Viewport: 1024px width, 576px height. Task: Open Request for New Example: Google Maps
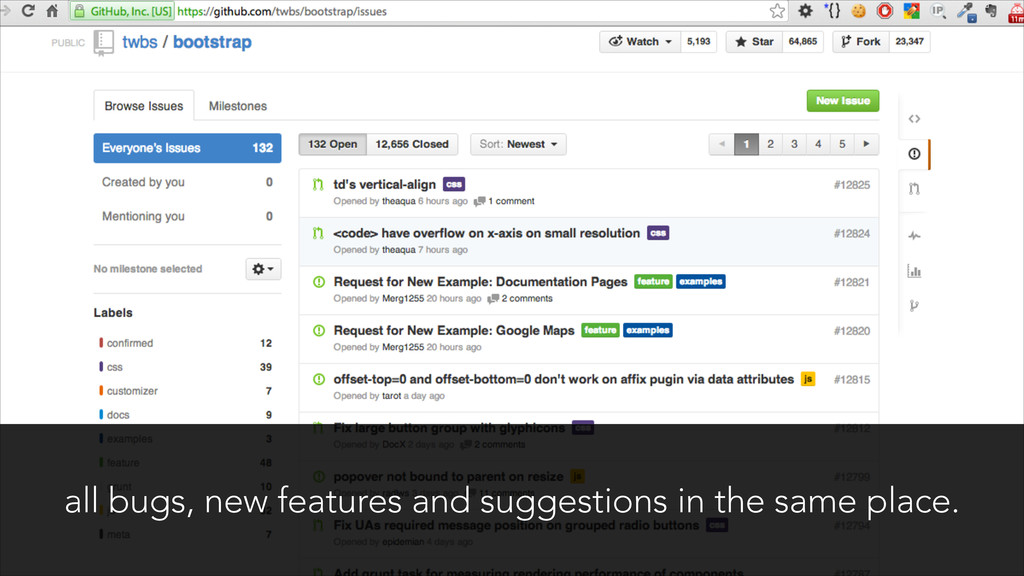coord(454,330)
